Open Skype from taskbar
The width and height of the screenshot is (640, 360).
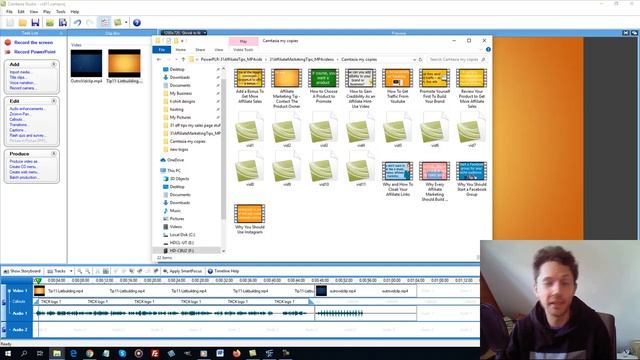tap(122, 353)
